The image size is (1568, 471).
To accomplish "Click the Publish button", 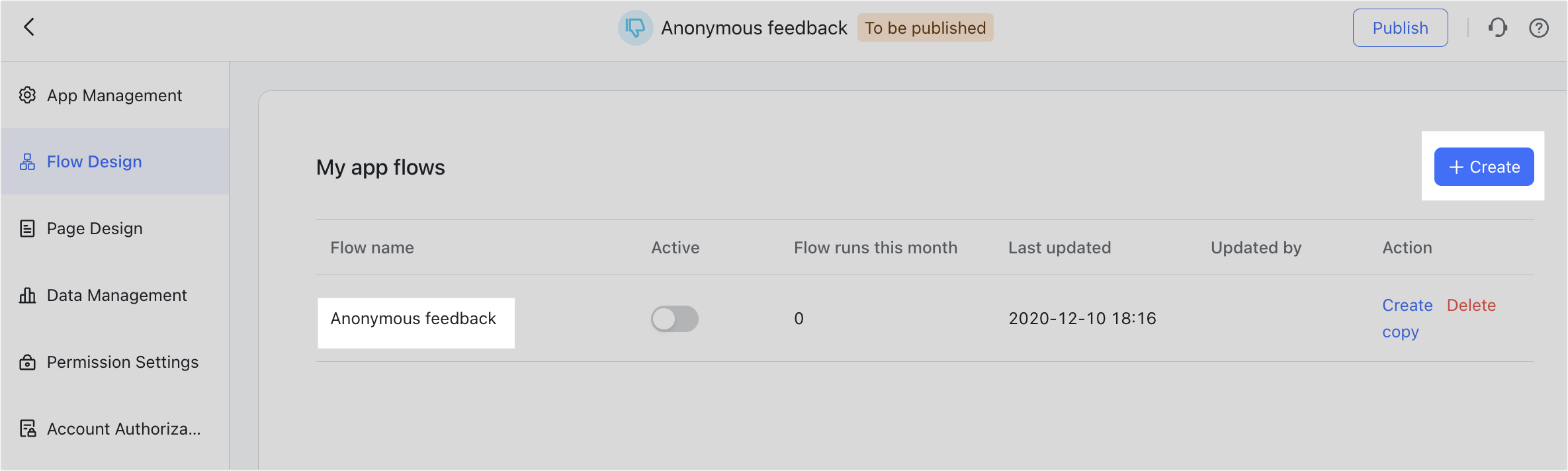I will tap(1400, 28).
